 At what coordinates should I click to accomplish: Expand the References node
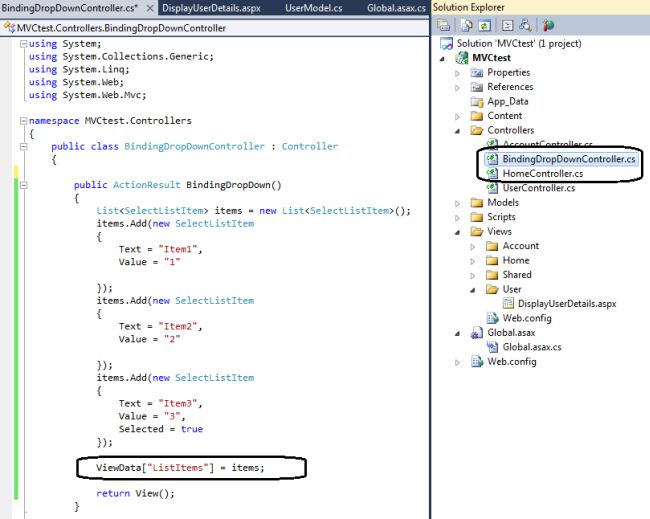coord(457,87)
